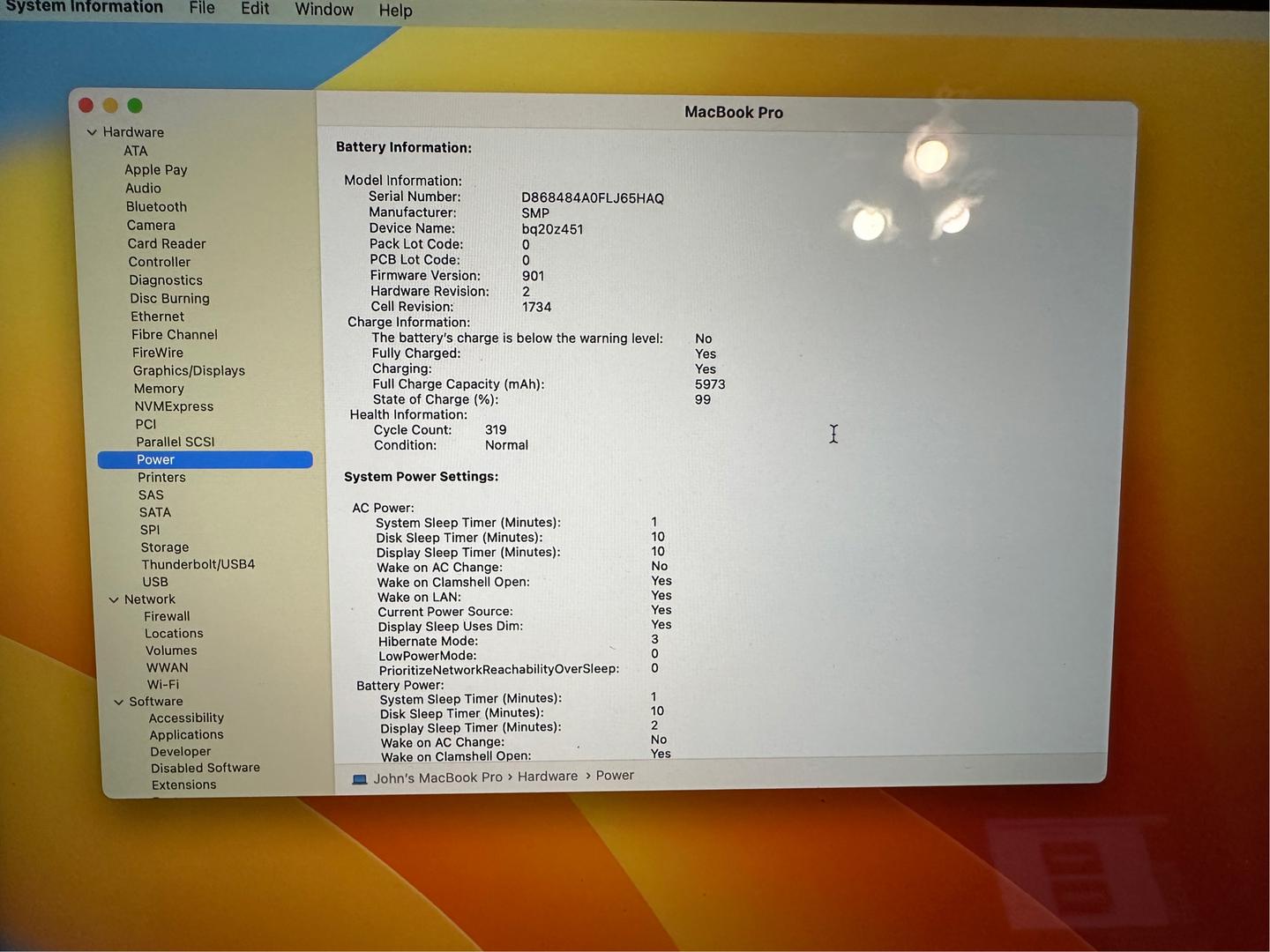Select Disc Burning in the sidebar
Screen dimensions: 1270x952
click(170, 298)
